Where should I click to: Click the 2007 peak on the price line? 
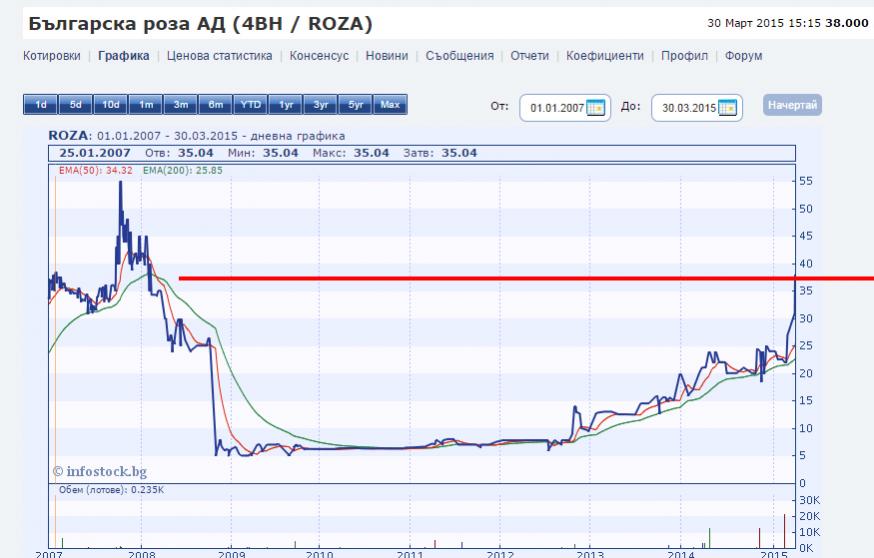click(120, 183)
